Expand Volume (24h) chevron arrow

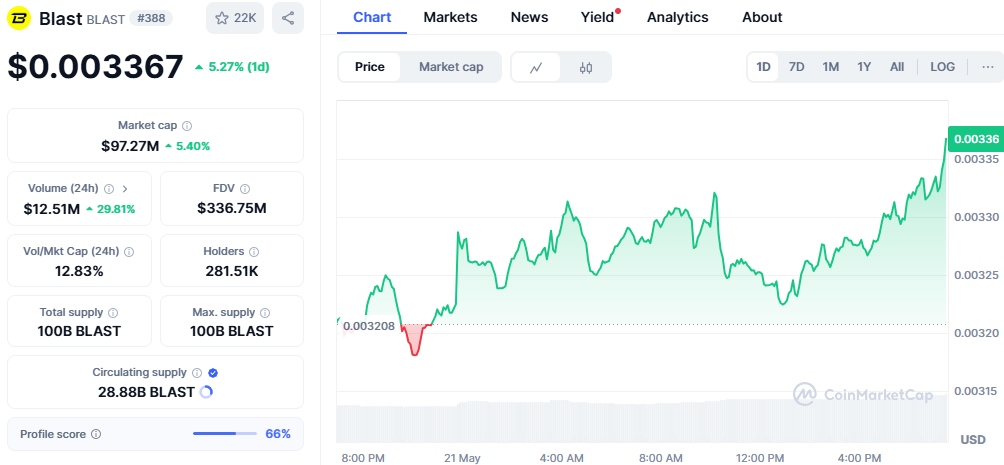click(125, 189)
